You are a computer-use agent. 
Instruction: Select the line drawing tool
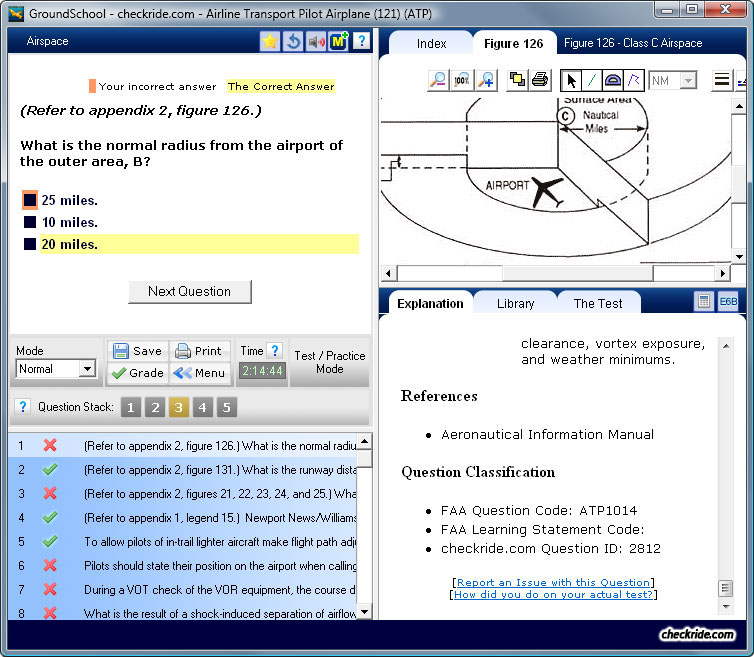coord(591,80)
